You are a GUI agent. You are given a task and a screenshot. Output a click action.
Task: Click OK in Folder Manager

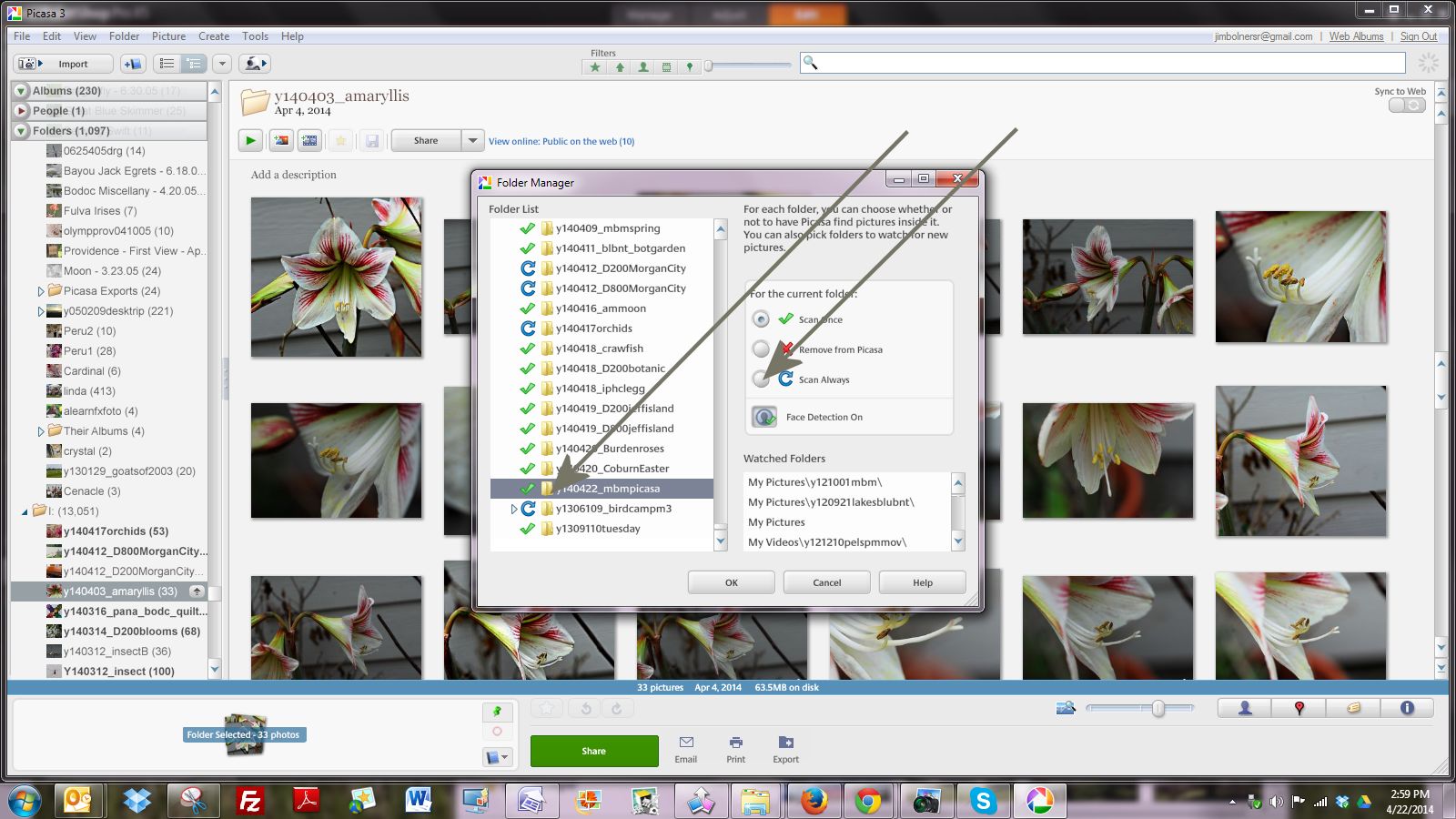[x=731, y=582]
